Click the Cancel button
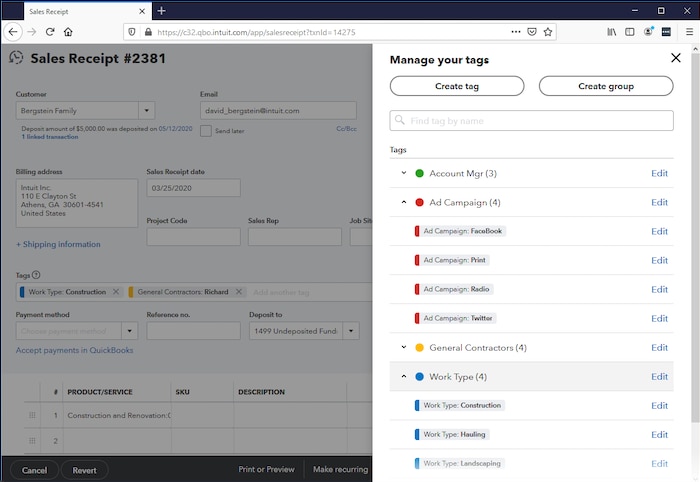Screen dimensions: 700x482 (x=34, y=470)
